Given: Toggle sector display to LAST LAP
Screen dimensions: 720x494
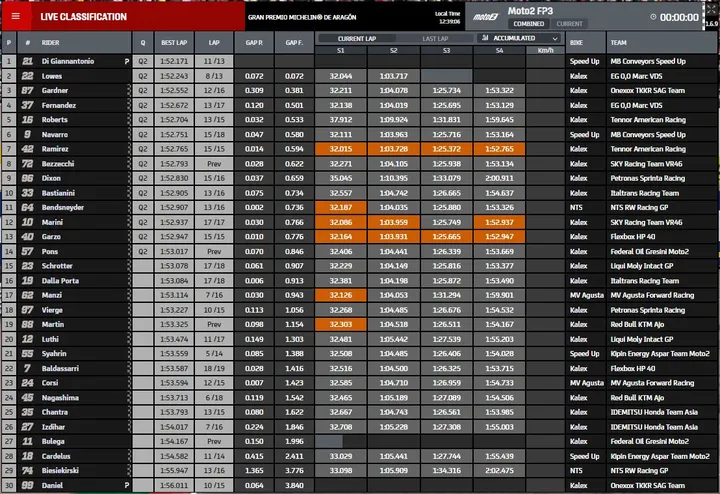Looking at the screenshot, I should point(435,39).
